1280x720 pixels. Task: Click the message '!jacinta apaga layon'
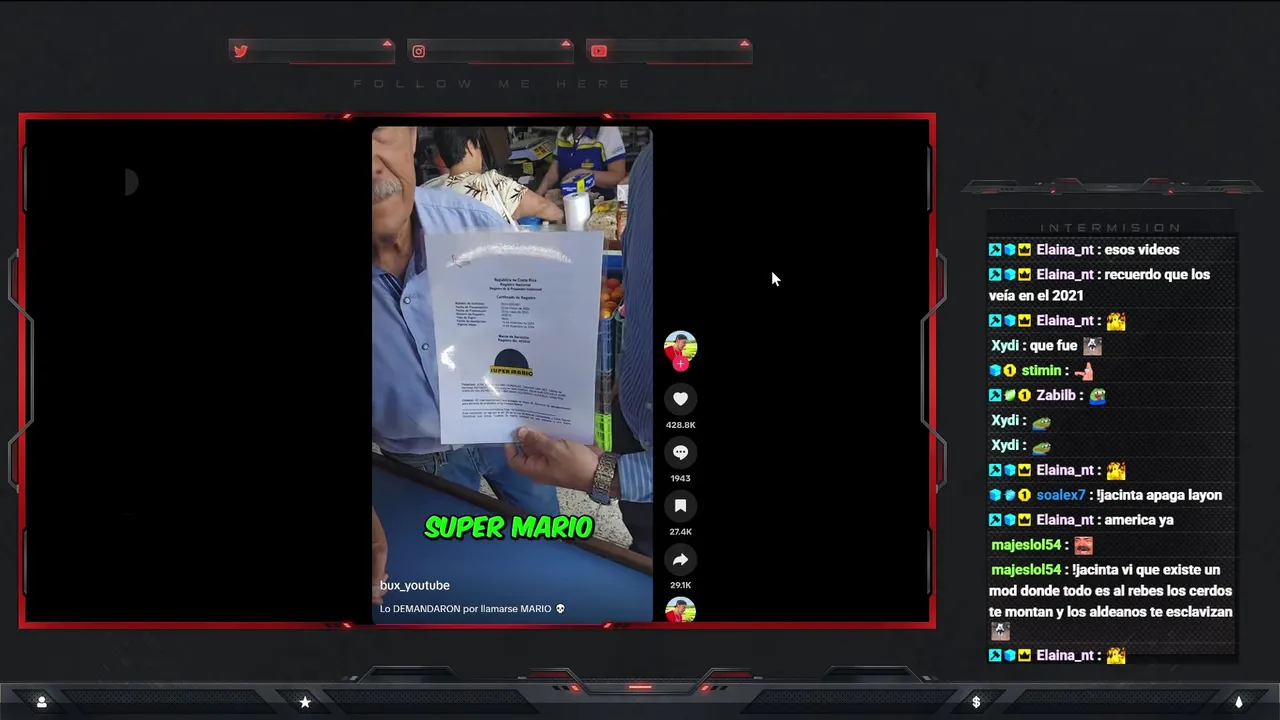(1159, 495)
